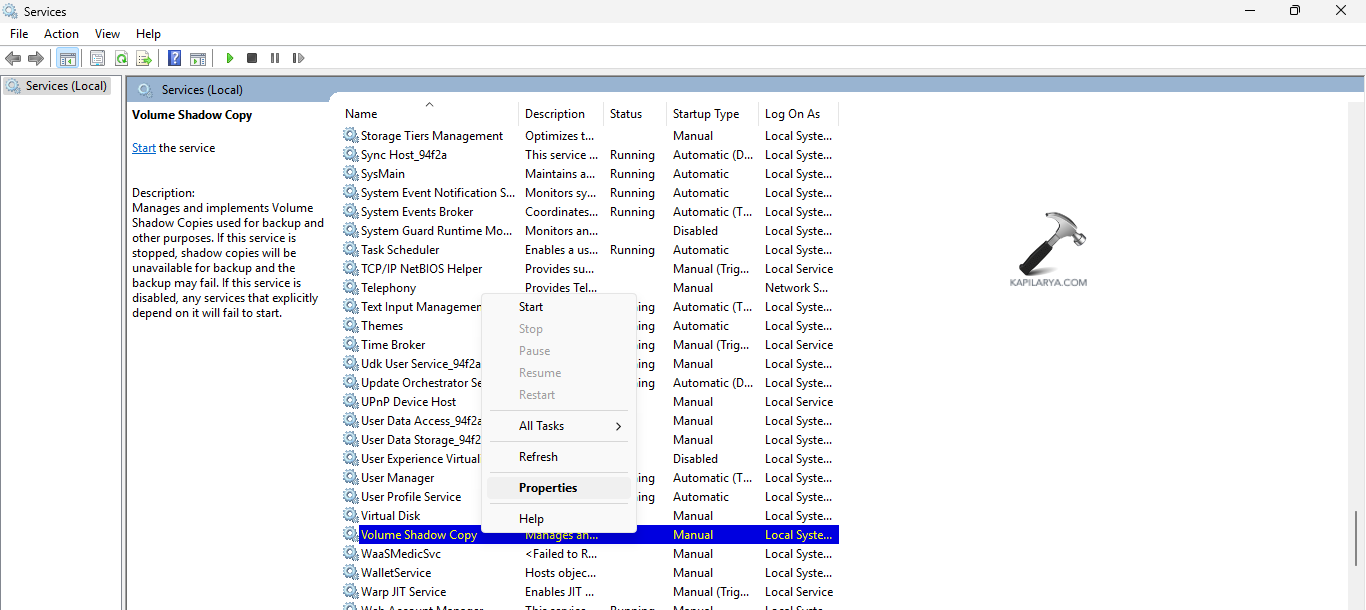The image size is (1366, 610).
Task: Toggle Show/Hide Console Tree icon
Action: [x=67, y=58]
